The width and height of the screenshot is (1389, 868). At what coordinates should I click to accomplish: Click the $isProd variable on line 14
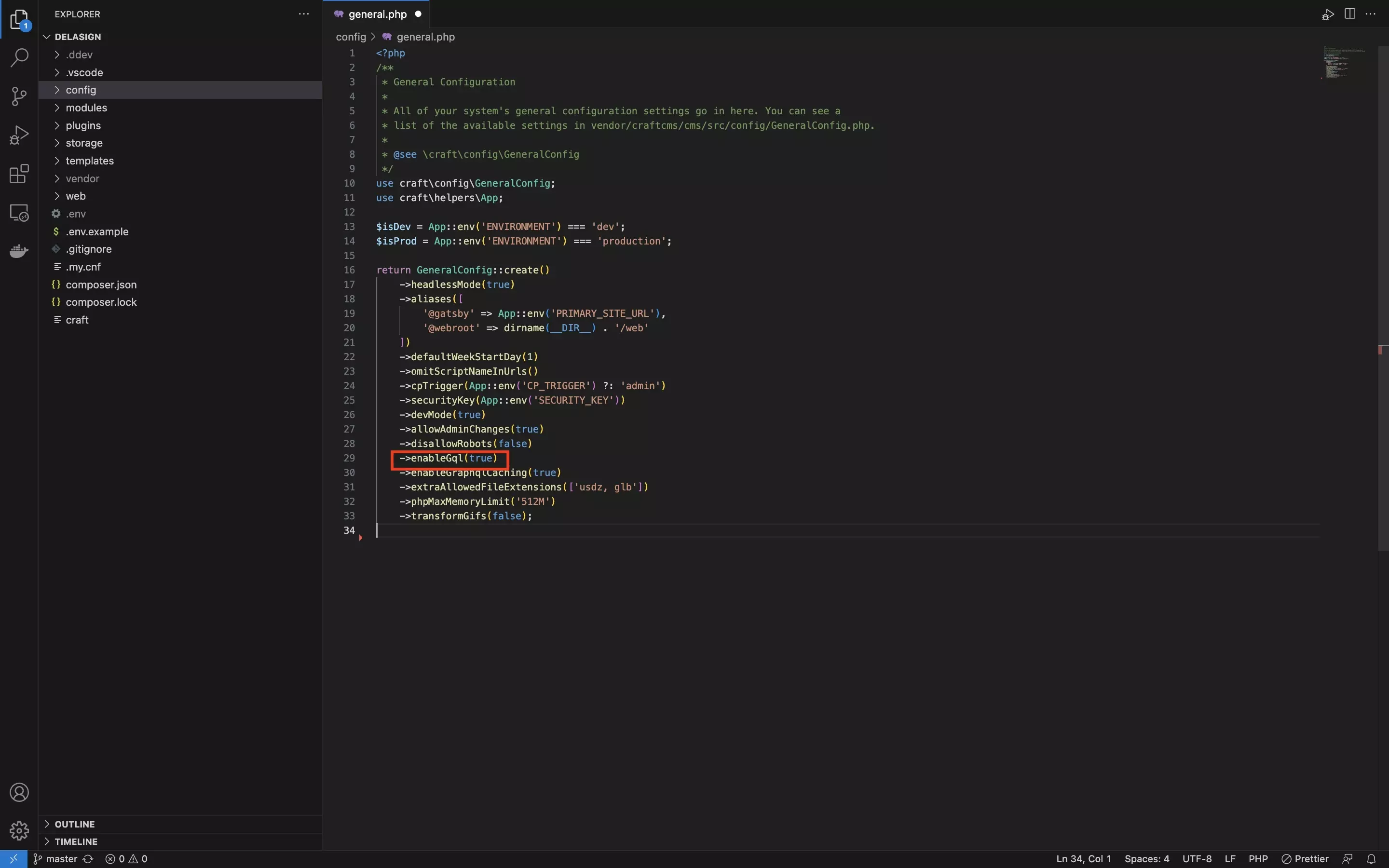(396, 241)
